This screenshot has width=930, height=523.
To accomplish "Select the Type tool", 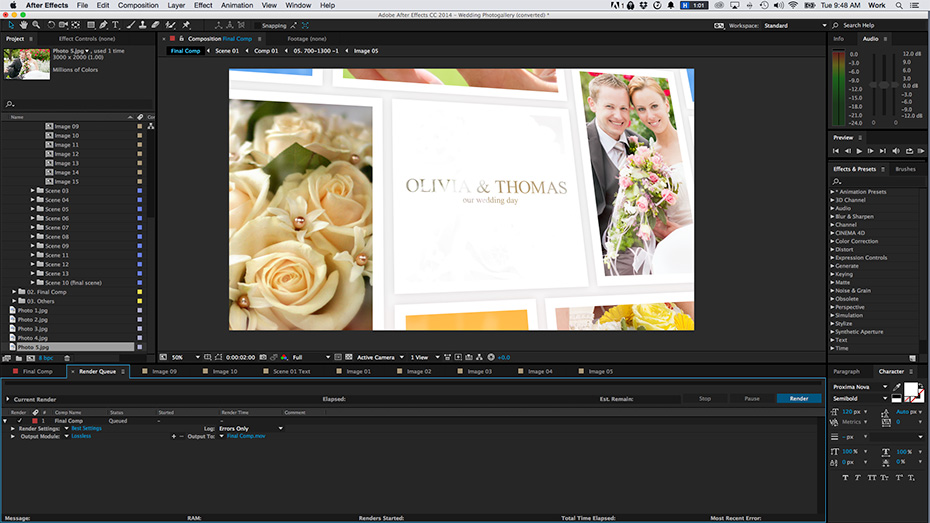I will [116, 25].
